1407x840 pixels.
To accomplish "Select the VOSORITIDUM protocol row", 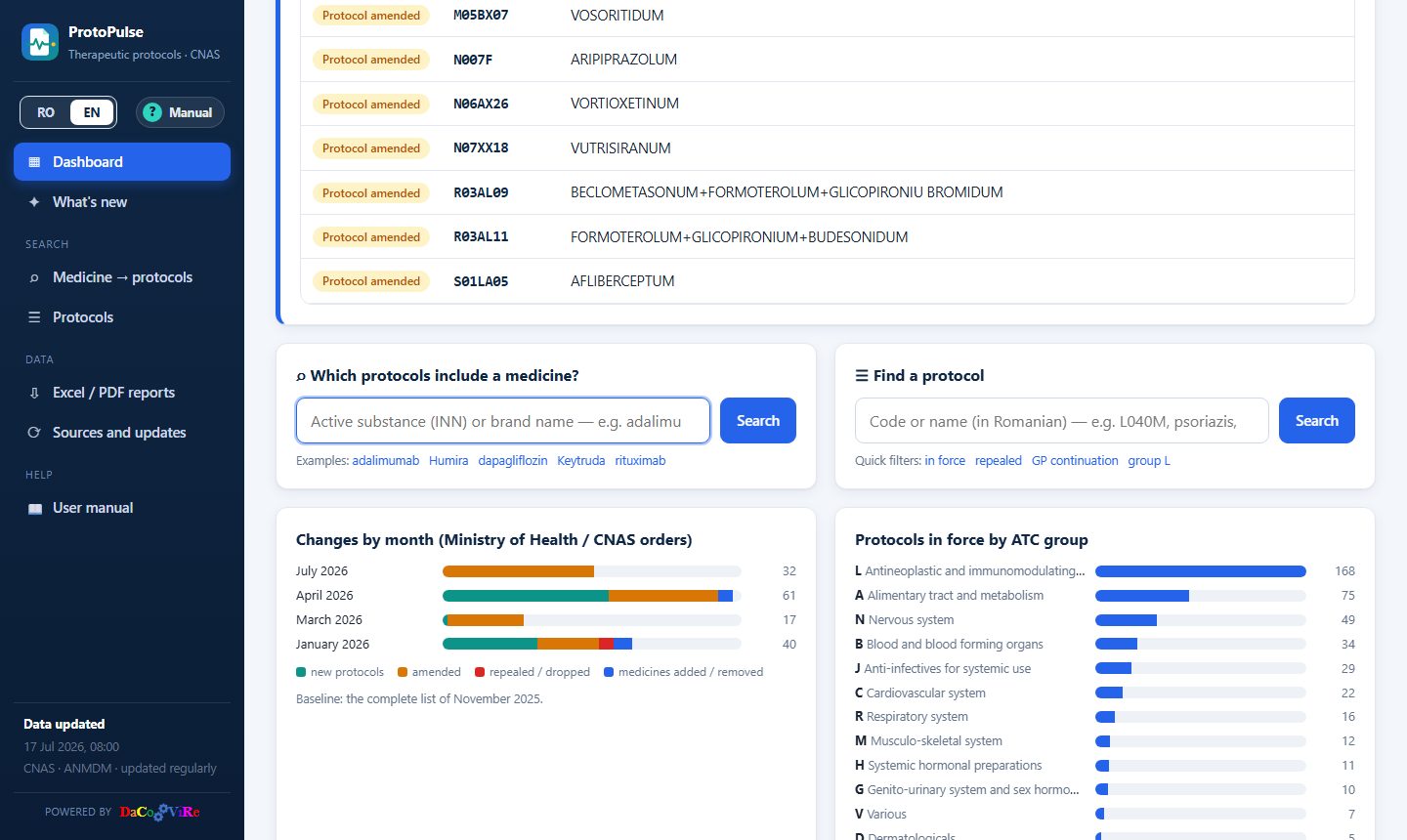I will click(828, 16).
